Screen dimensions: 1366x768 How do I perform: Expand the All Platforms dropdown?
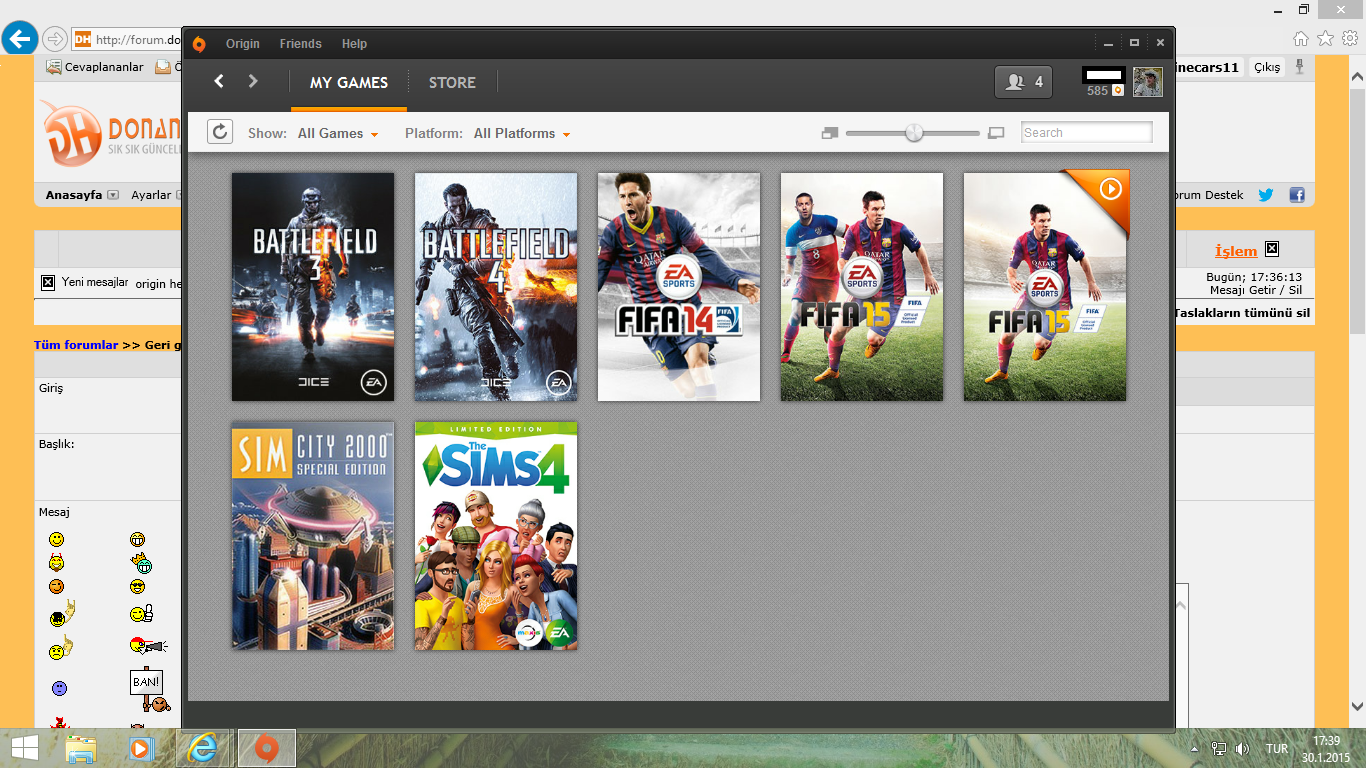(x=522, y=133)
